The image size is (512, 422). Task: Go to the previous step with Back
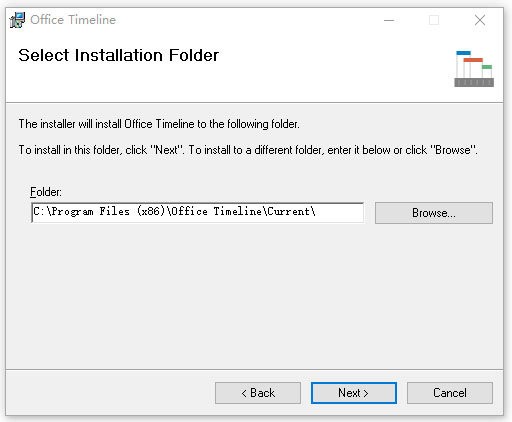[258, 393]
